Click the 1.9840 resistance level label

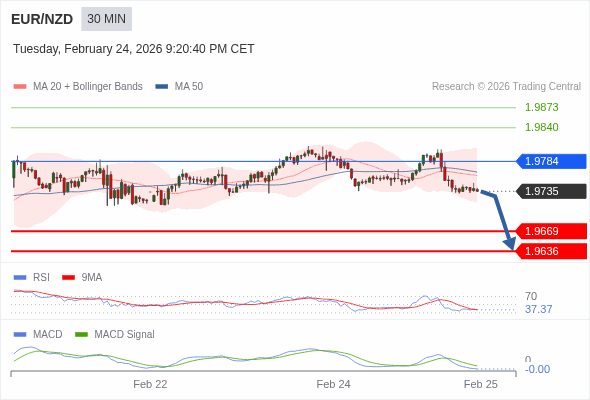click(x=541, y=127)
